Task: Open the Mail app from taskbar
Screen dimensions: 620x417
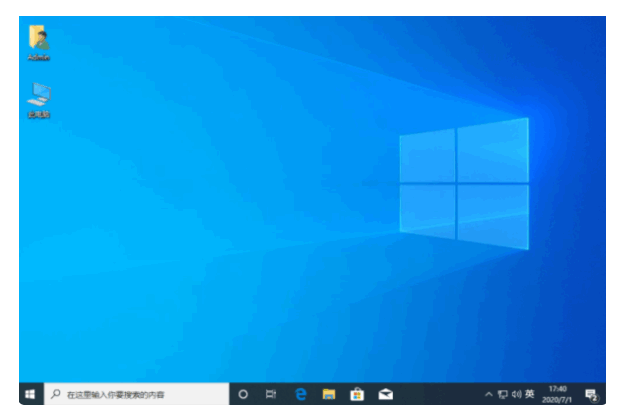Action: click(x=386, y=394)
